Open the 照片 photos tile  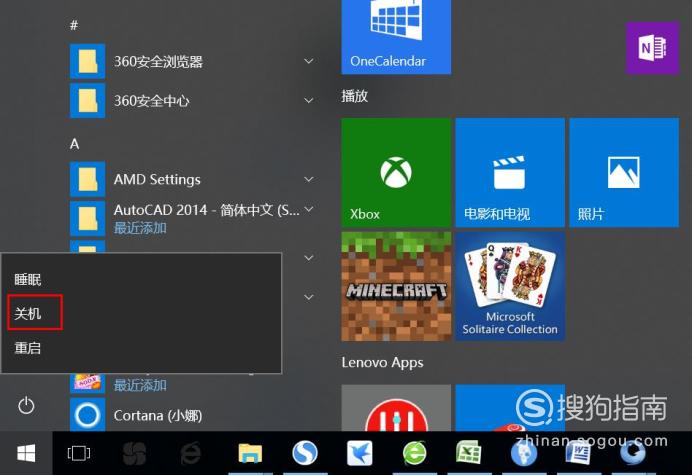(624, 173)
